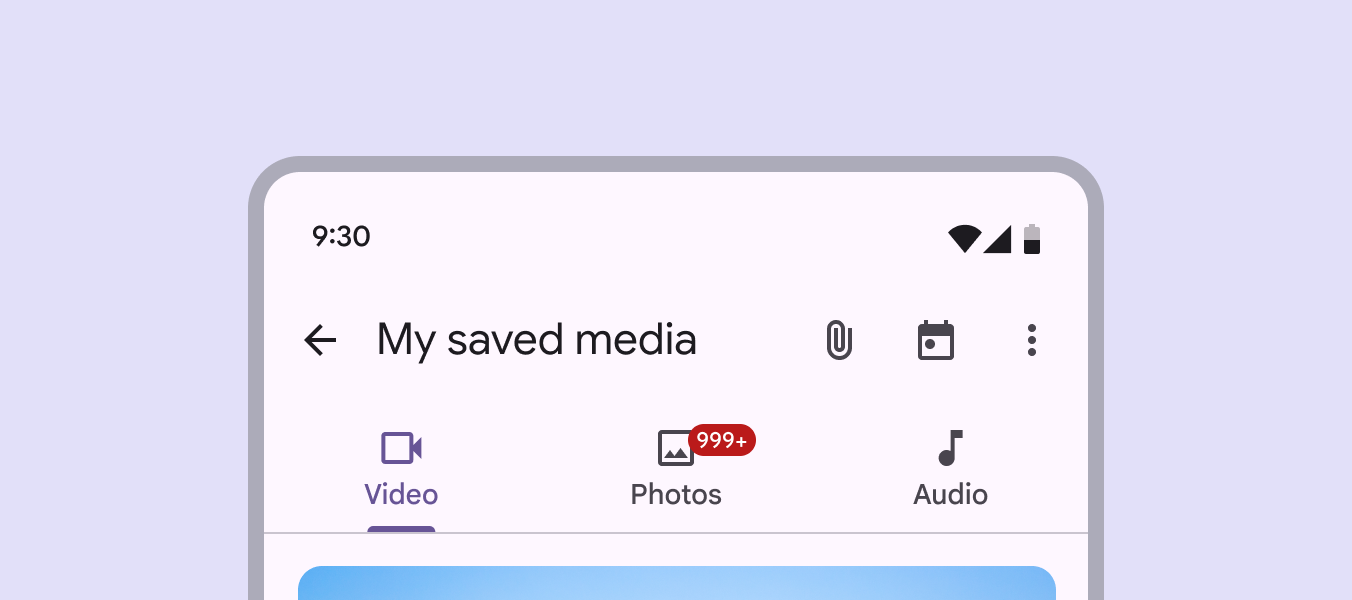Click the Photos image icon
The height and width of the screenshot is (600, 1352).
[675, 448]
